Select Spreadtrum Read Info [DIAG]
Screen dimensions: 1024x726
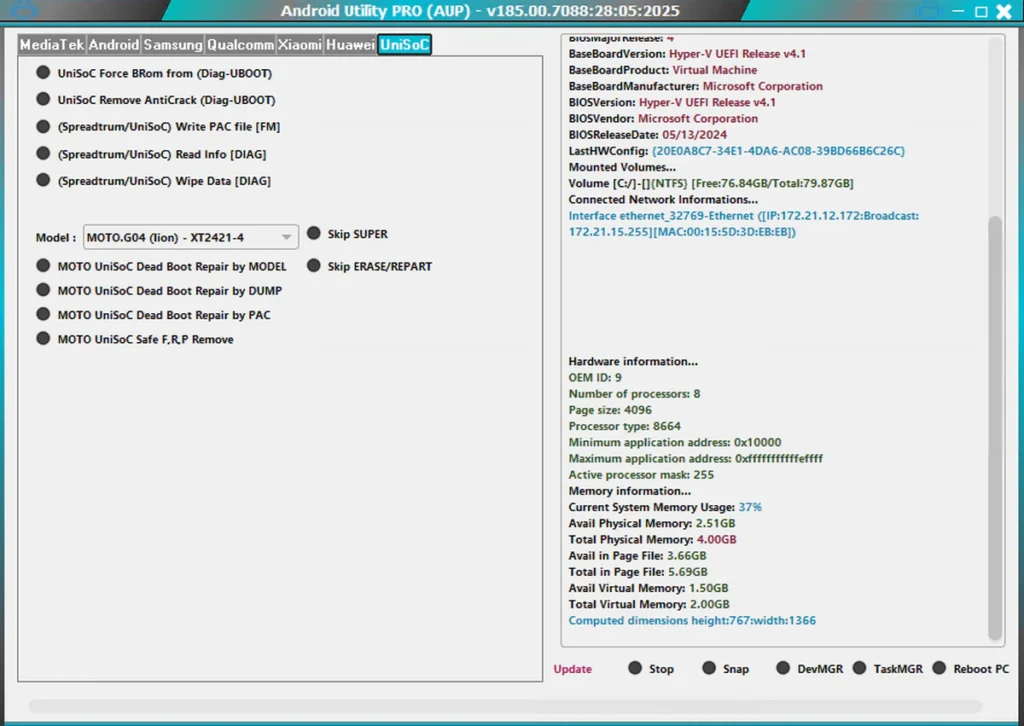point(152,154)
